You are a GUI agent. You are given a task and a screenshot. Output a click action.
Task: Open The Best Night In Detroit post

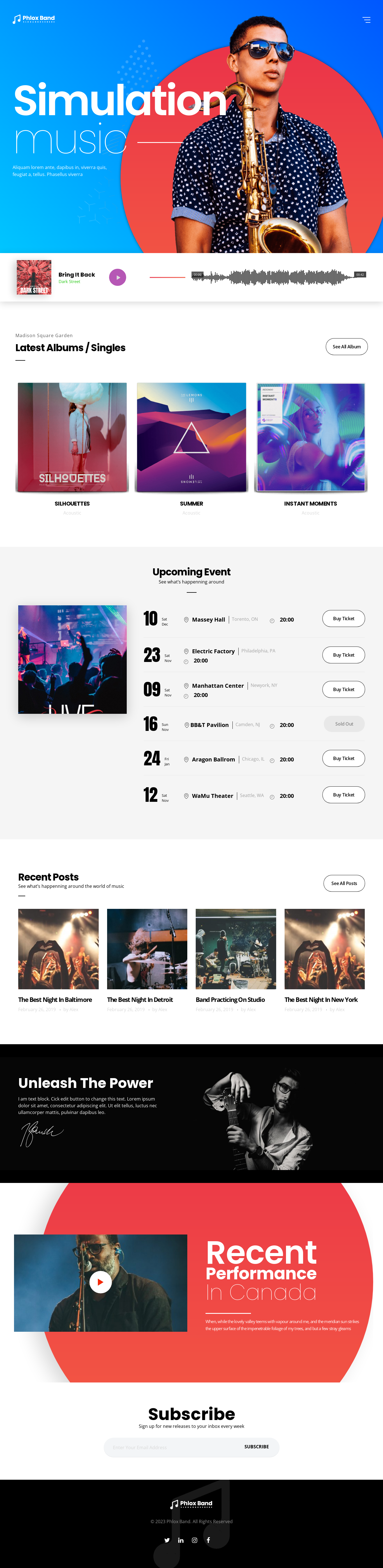pos(140,999)
